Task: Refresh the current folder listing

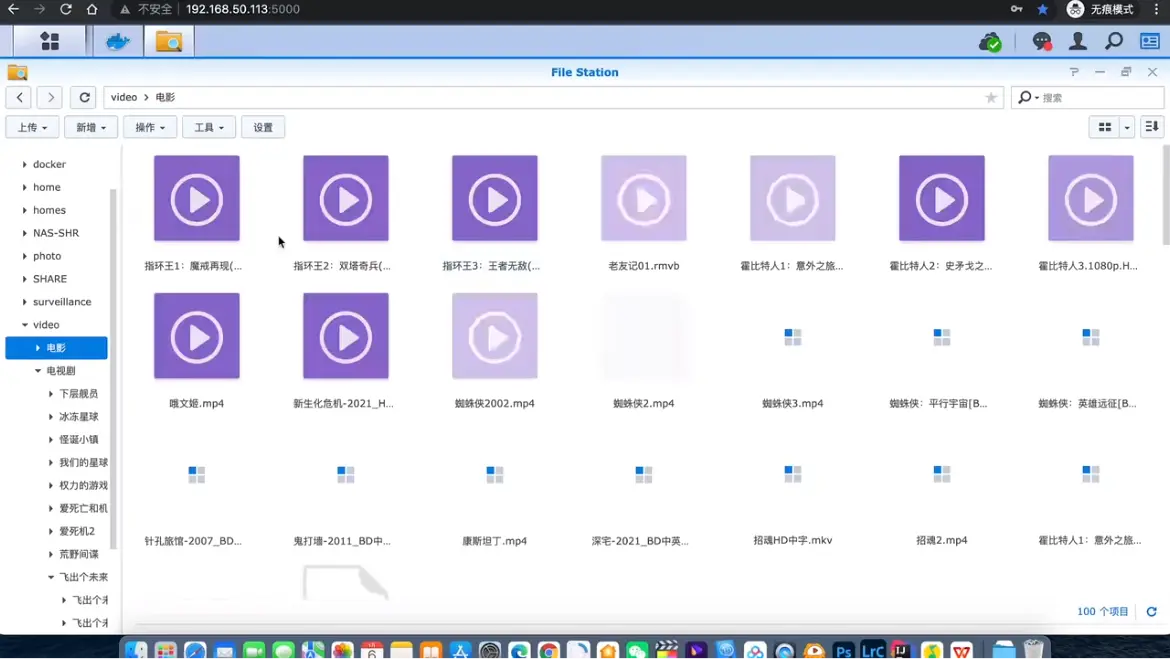Action: pyautogui.click(x=85, y=97)
